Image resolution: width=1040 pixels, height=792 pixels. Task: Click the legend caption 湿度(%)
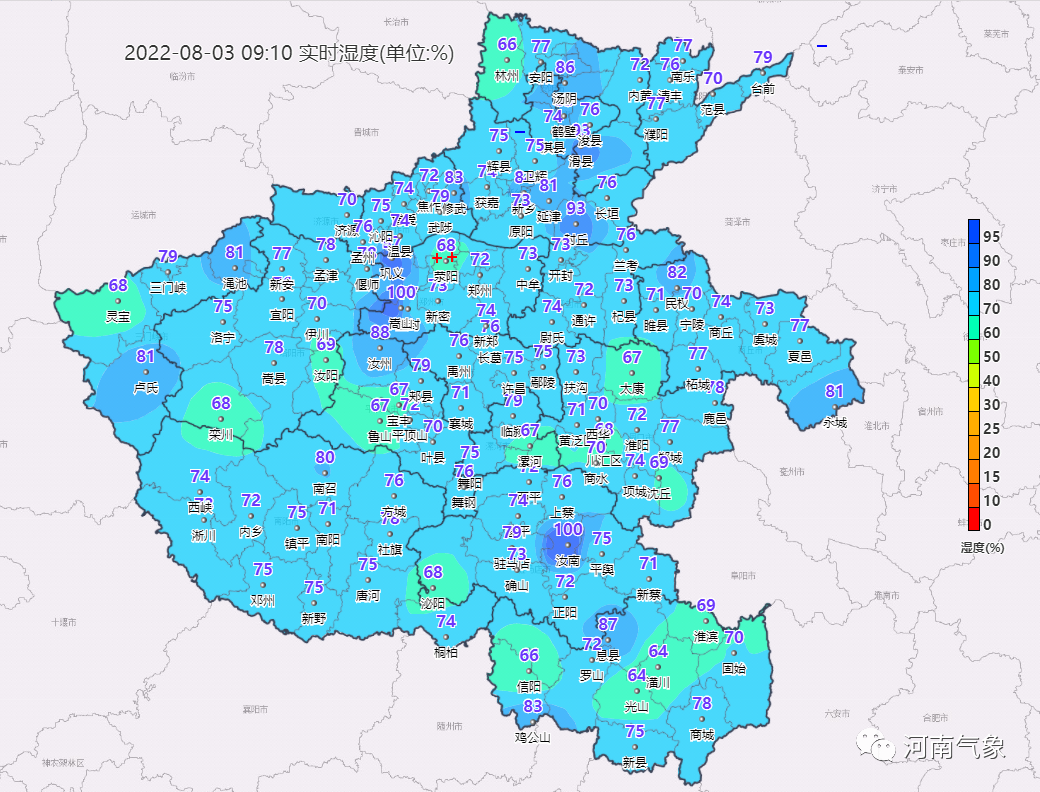982,547
